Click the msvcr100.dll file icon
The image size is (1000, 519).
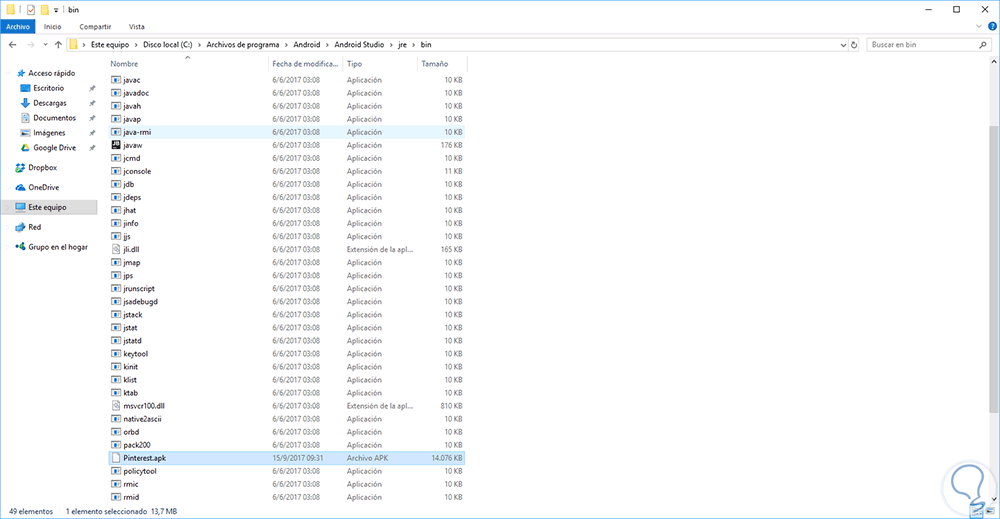coord(116,406)
